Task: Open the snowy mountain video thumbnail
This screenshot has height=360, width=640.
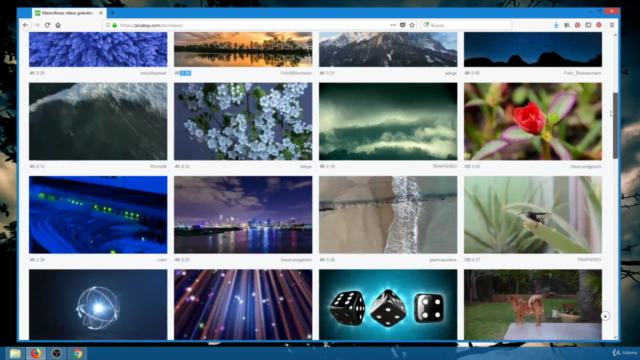Action: click(388, 49)
